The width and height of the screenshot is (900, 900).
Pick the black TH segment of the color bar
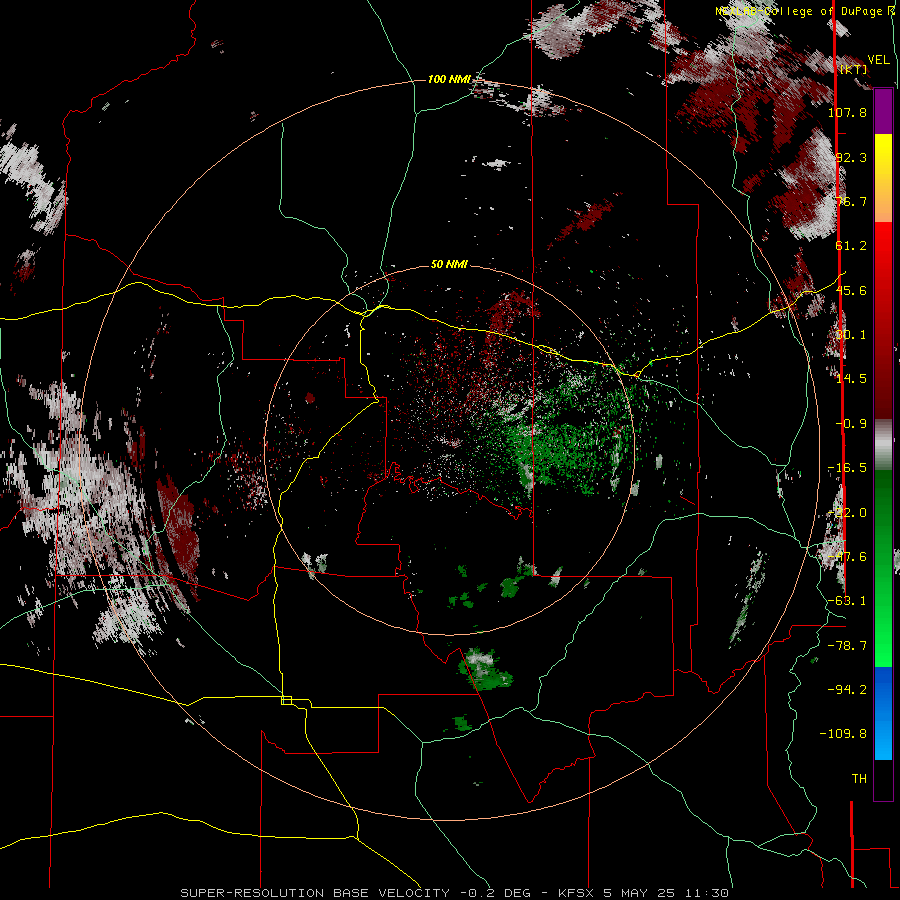coord(883,779)
